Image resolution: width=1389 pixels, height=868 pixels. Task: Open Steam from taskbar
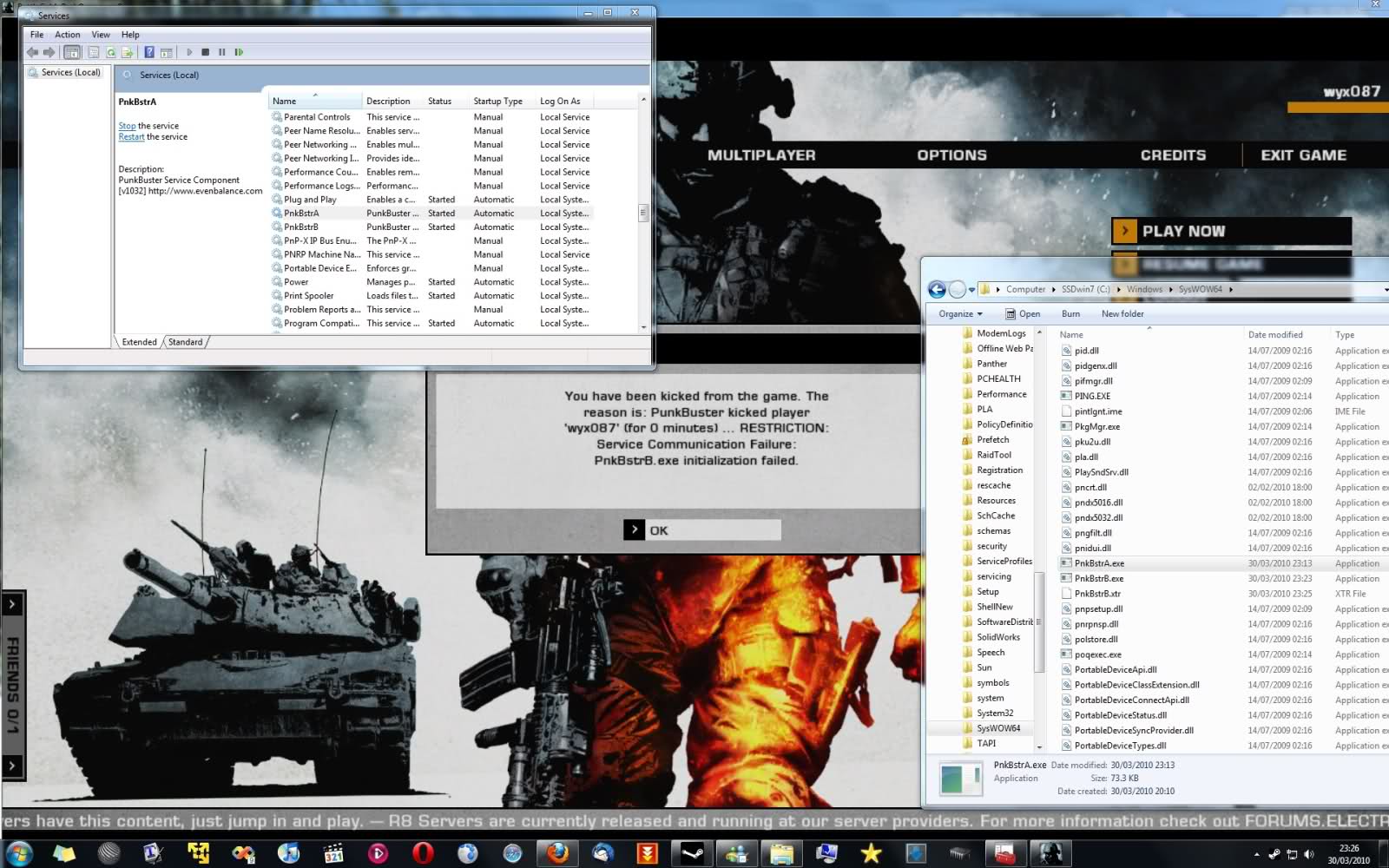coord(692,853)
